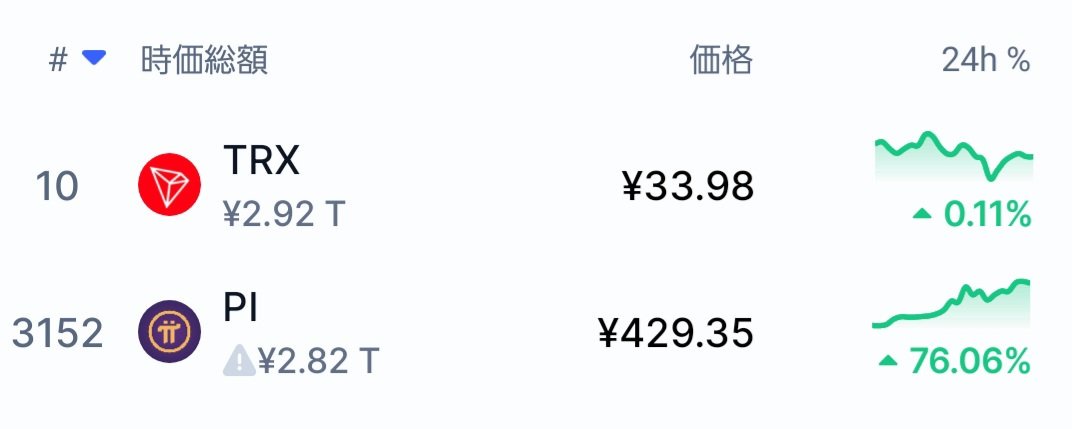Click the blue sort arrow next to #
Image resolution: width=1072 pixels, height=429 pixels.
pyautogui.click(x=94, y=58)
